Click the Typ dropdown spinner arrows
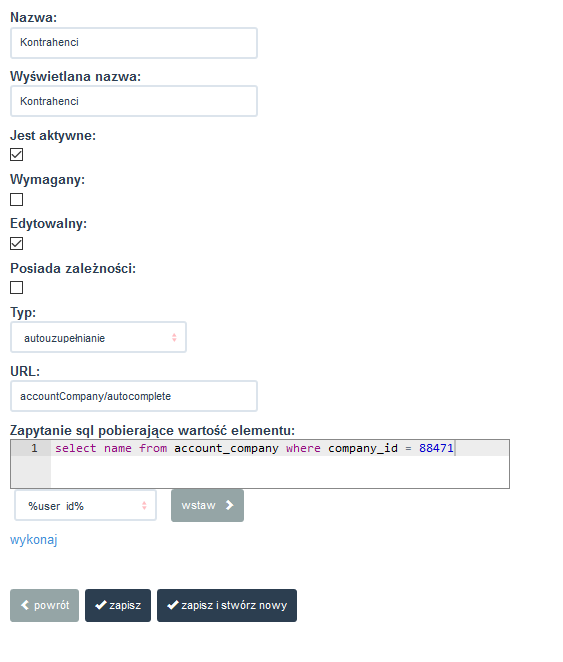This screenshot has width=563, height=662. 174,337
